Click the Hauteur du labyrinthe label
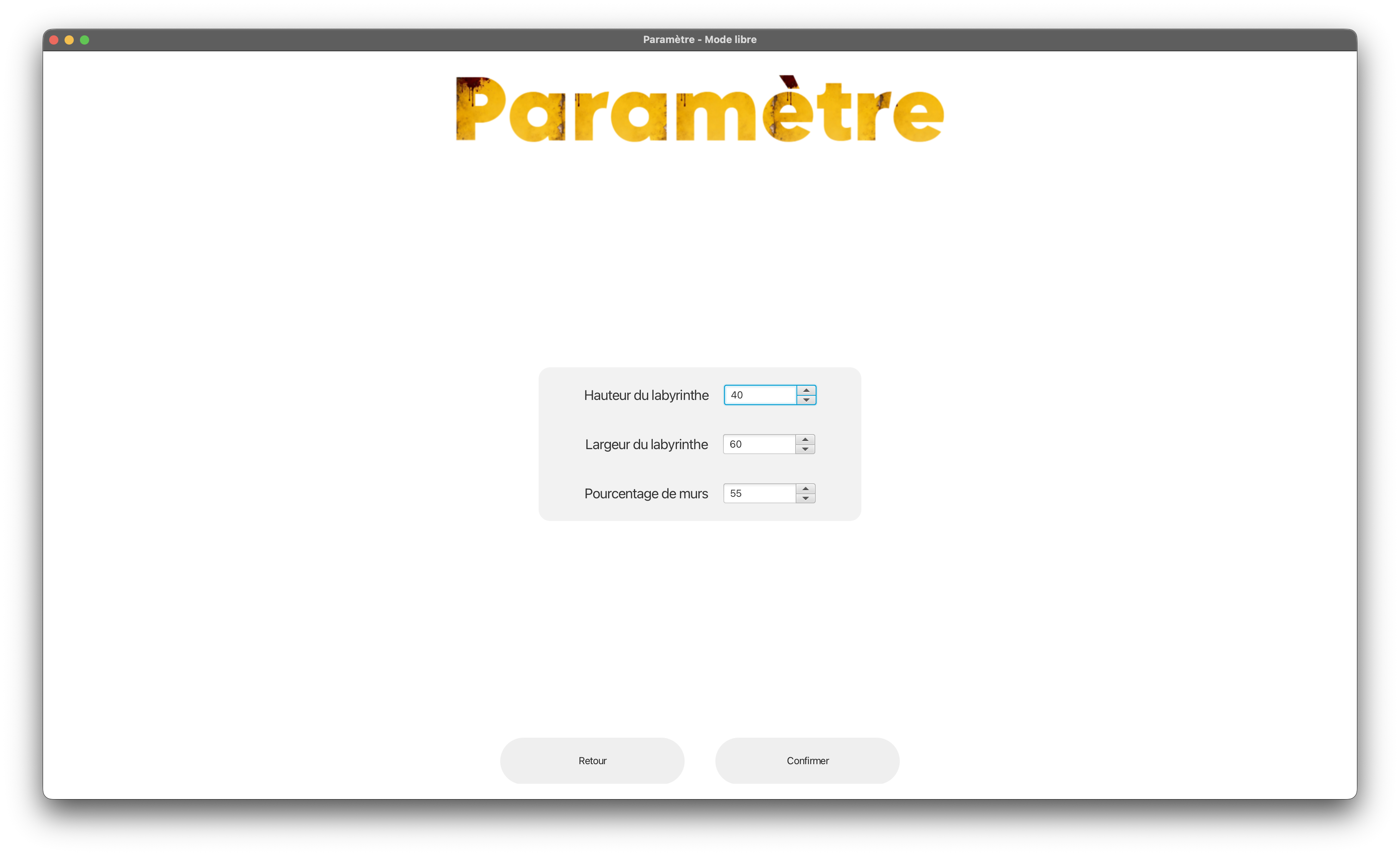The width and height of the screenshot is (1400, 856). point(646,395)
